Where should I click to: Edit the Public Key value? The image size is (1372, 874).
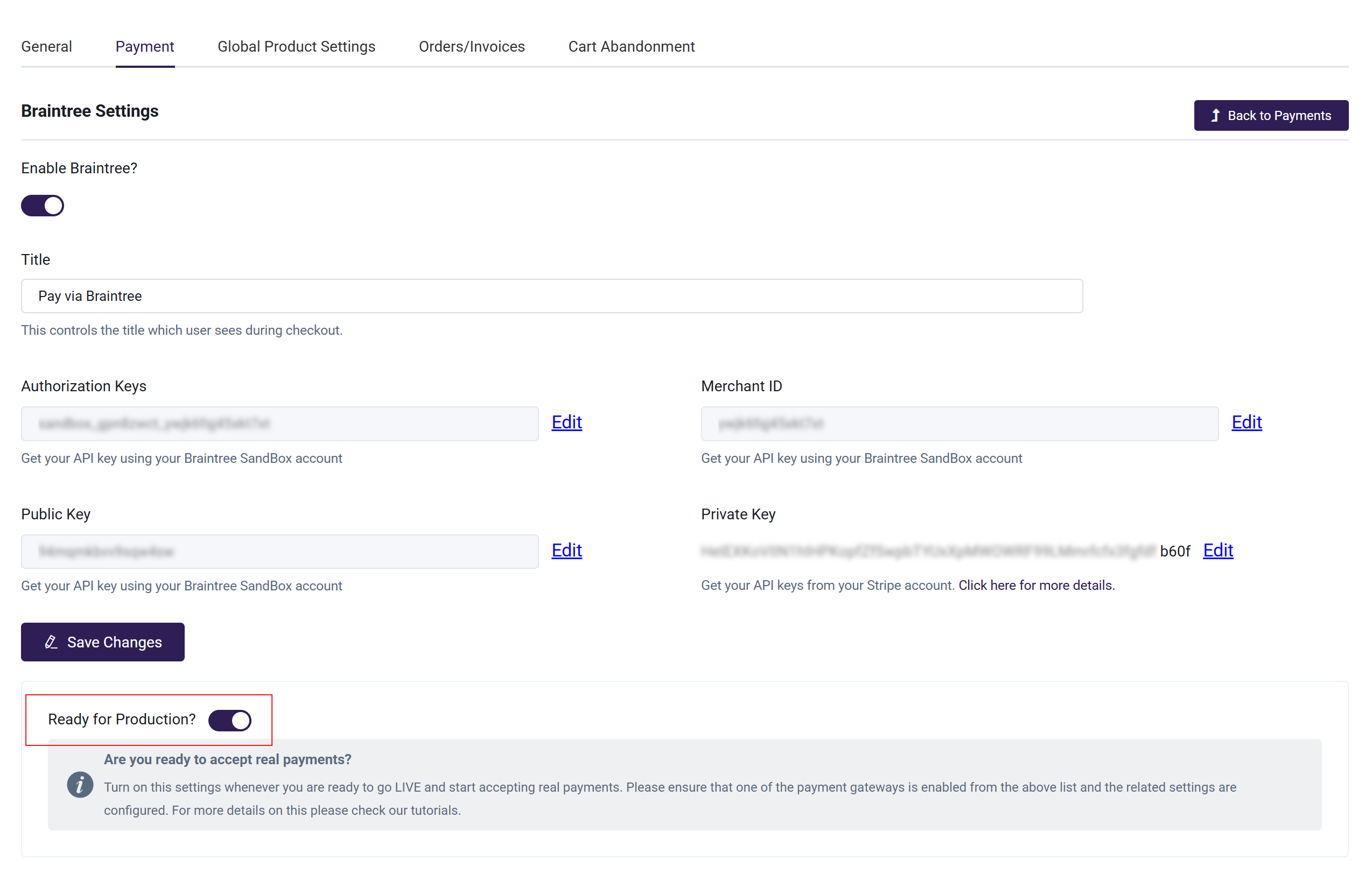point(566,550)
